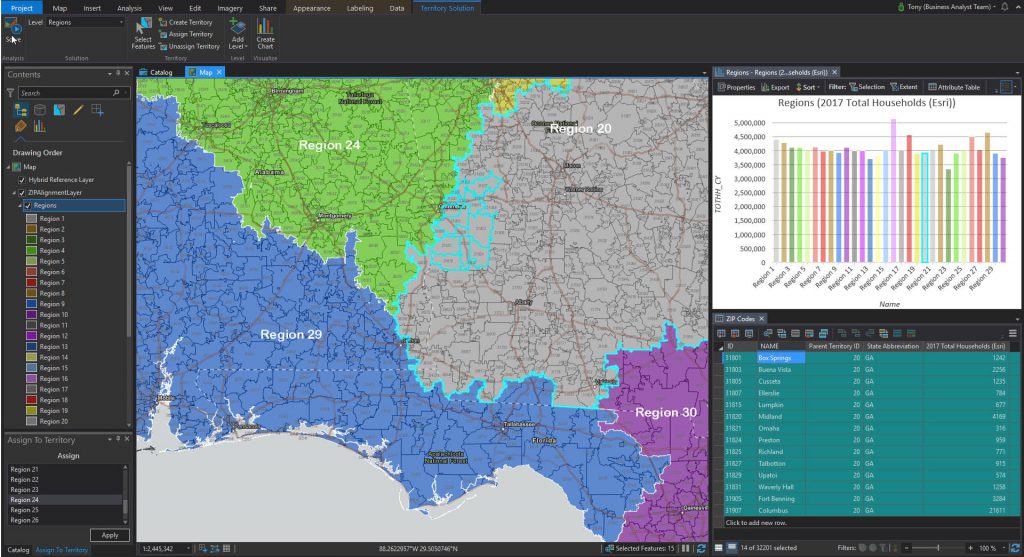Click the Create Chart icon

pyautogui.click(x=265, y=32)
